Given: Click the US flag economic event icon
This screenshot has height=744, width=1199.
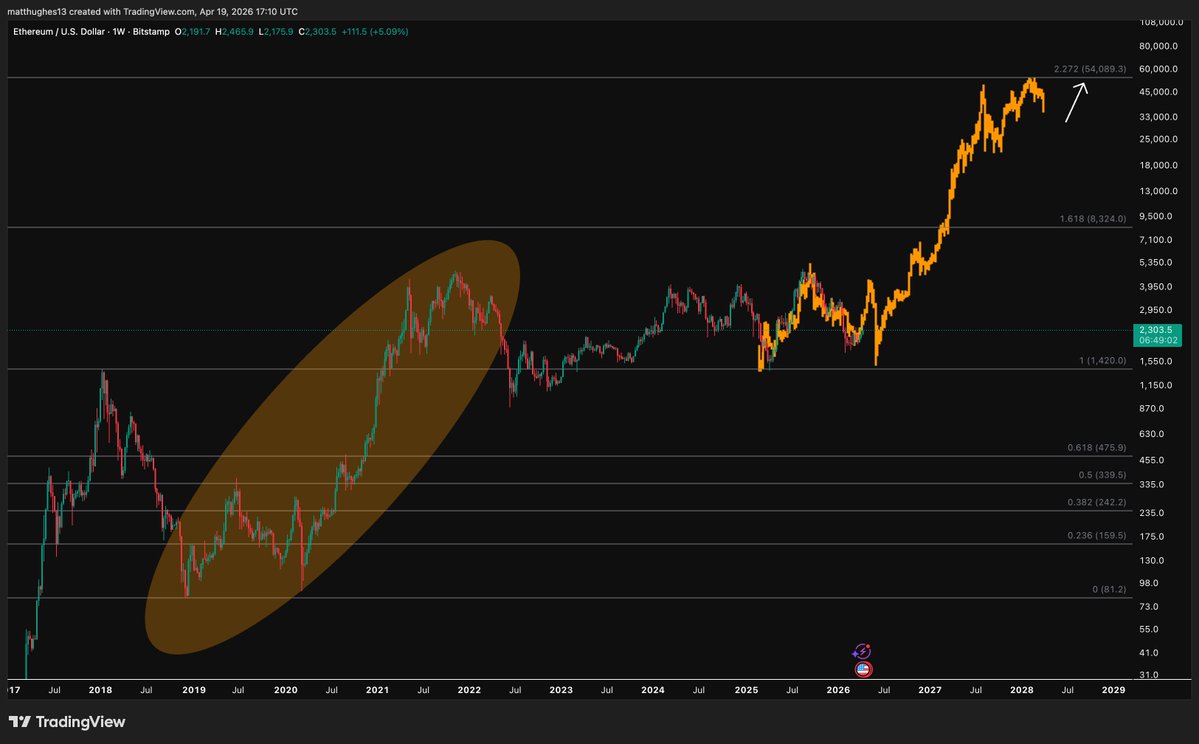Looking at the screenshot, I should point(862,669).
